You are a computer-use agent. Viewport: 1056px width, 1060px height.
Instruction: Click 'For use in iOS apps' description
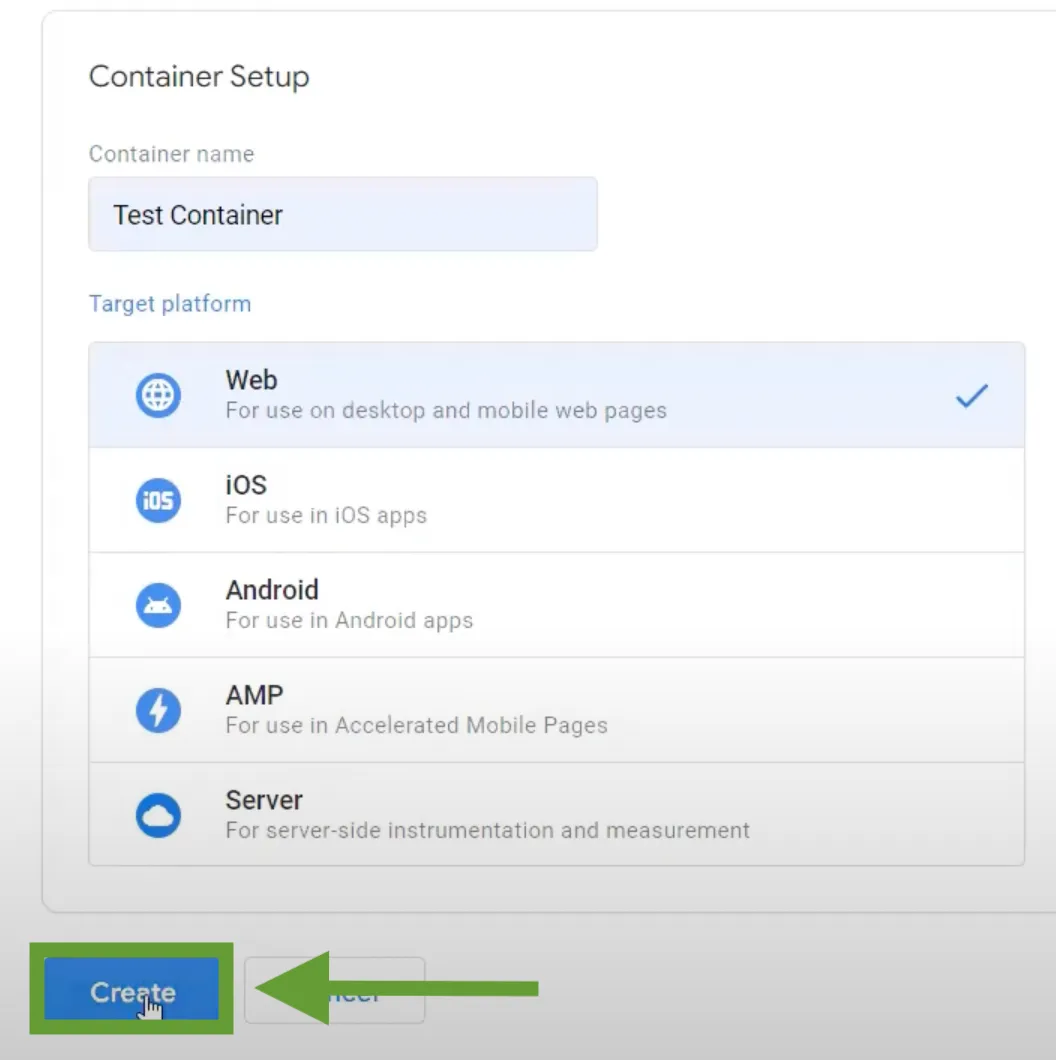tap(326, 516)
